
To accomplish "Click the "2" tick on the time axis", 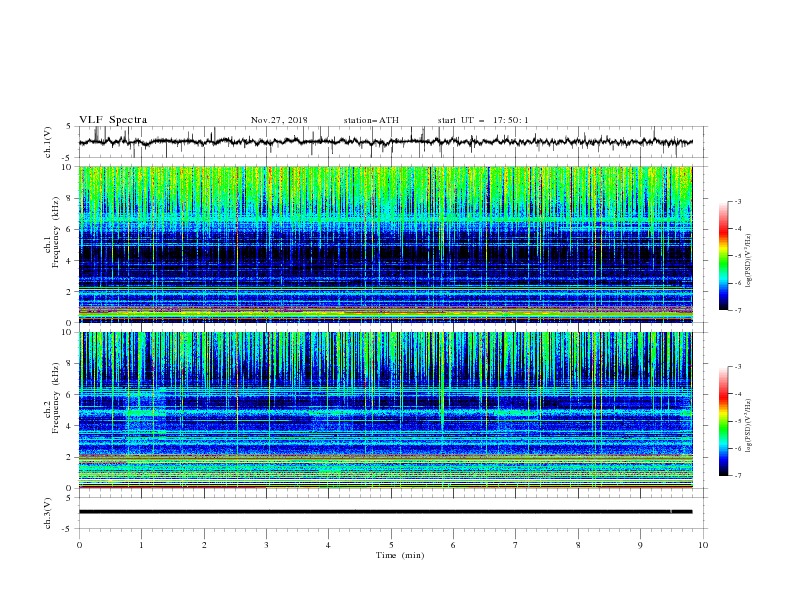I will click(x=204, y=545).
